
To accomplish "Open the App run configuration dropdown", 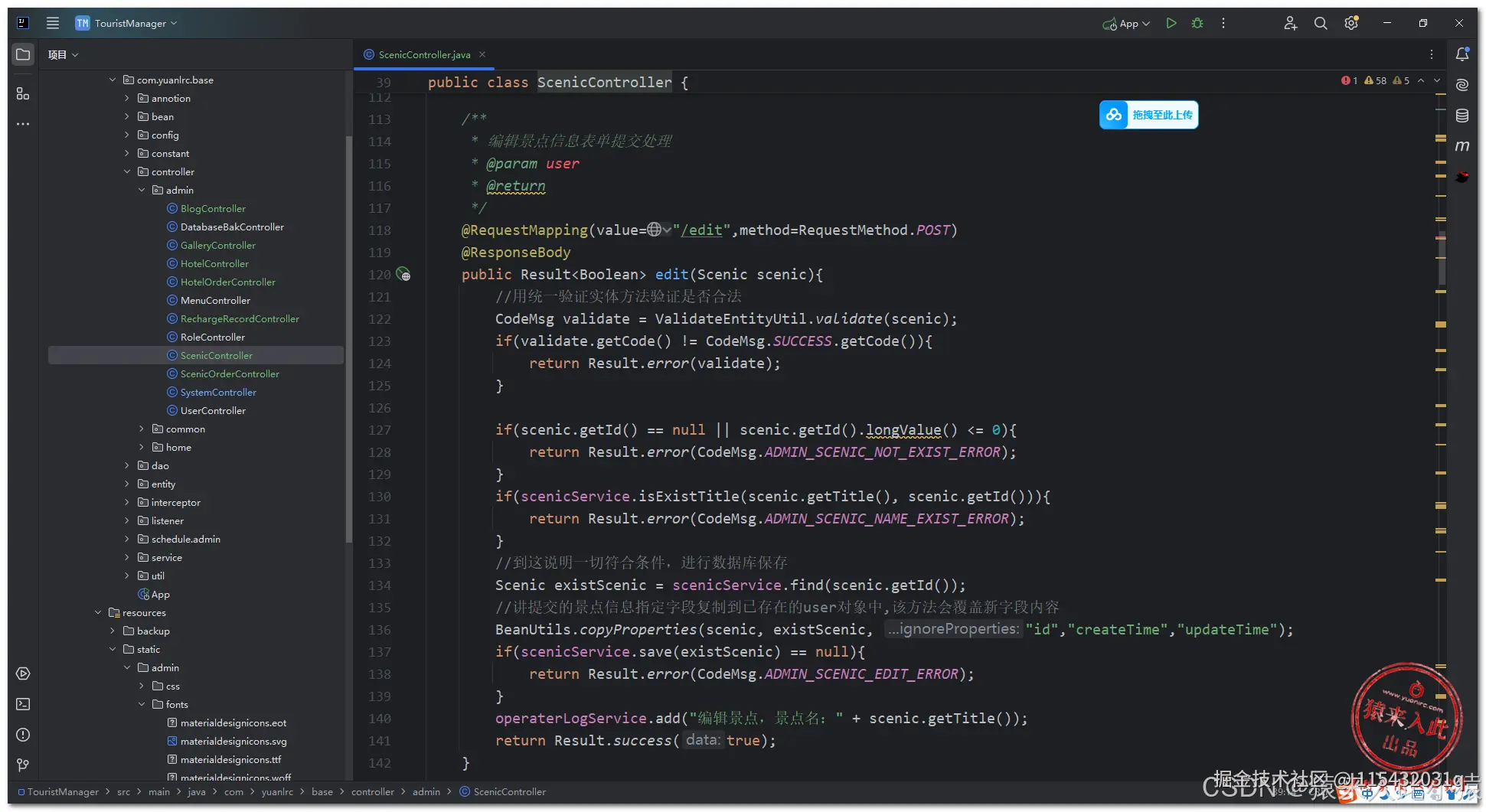I will (1126, 24).
